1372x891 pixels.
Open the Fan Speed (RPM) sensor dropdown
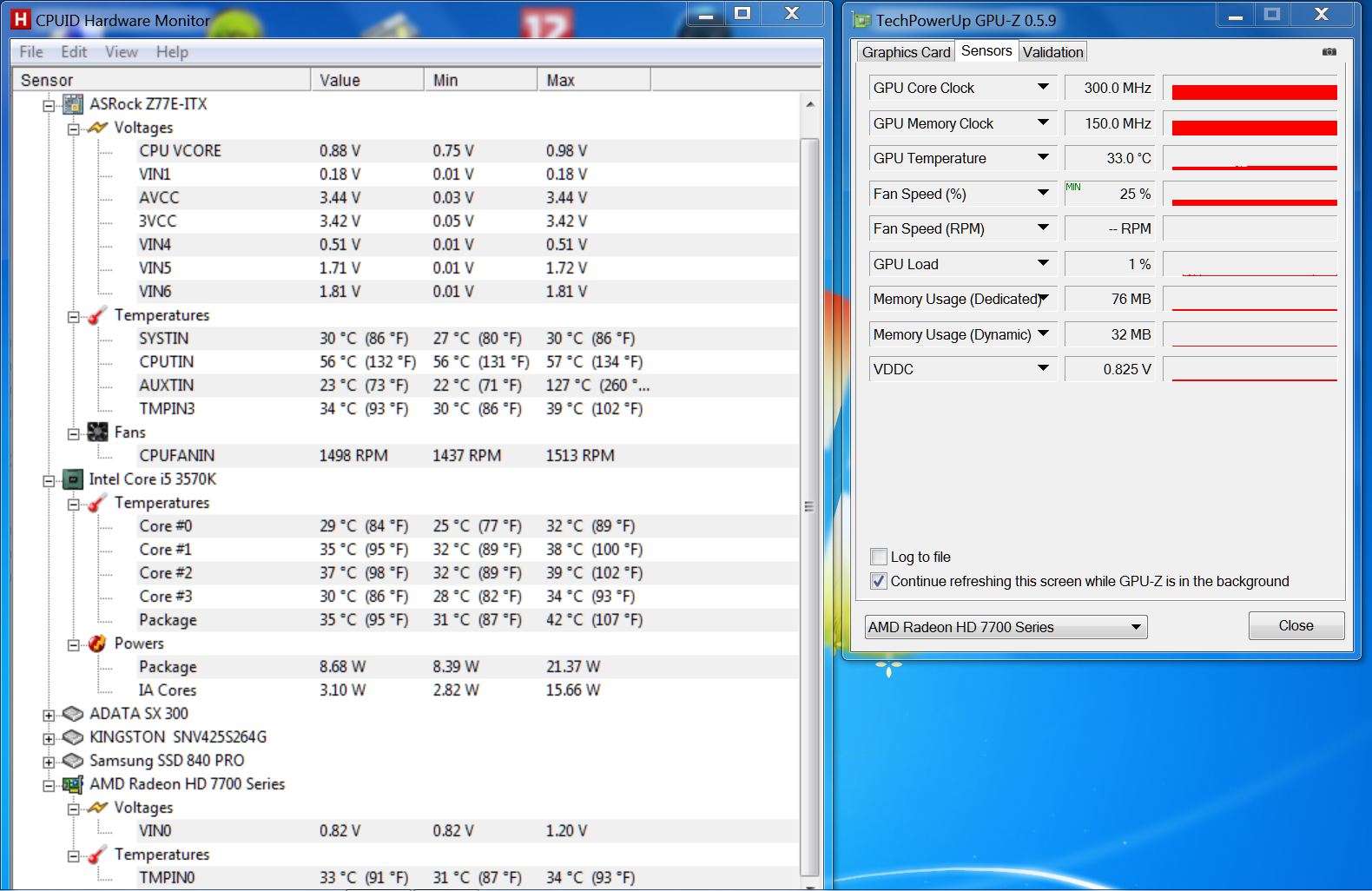click(x=1044, y=228)
